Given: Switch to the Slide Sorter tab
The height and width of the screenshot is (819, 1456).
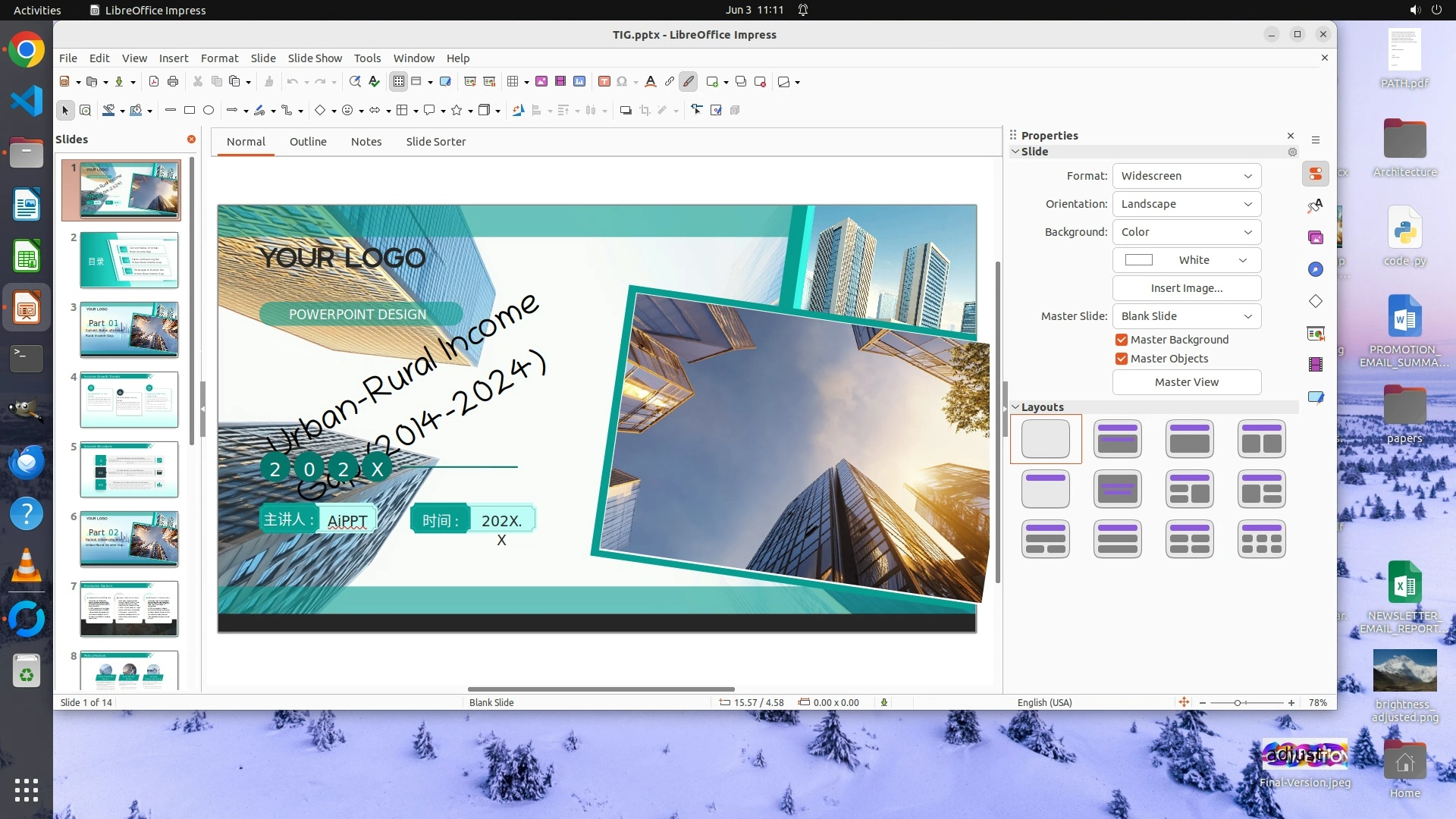Looking at the screenshot, I should 435,142.
